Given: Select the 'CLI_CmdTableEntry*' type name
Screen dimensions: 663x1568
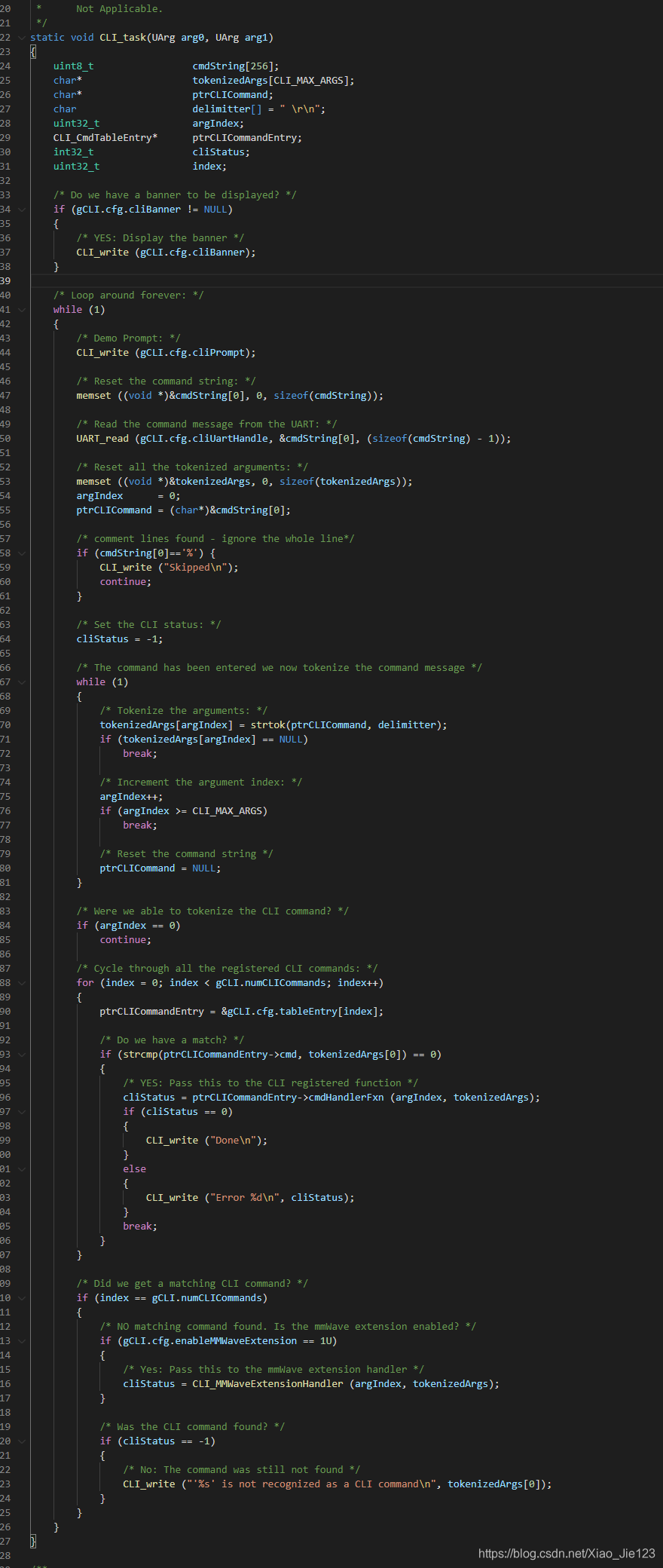Looking at the screenshot, I should (105, 138).
